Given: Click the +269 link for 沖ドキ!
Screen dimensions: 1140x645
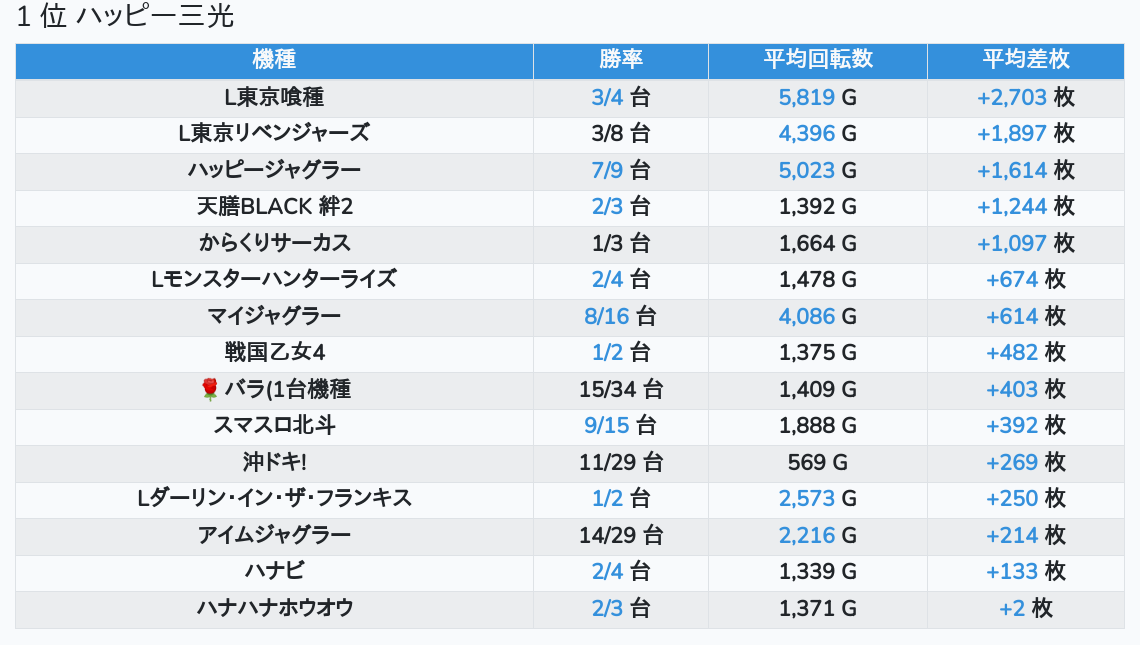Looking at the screenshot, I should 1012,462.
